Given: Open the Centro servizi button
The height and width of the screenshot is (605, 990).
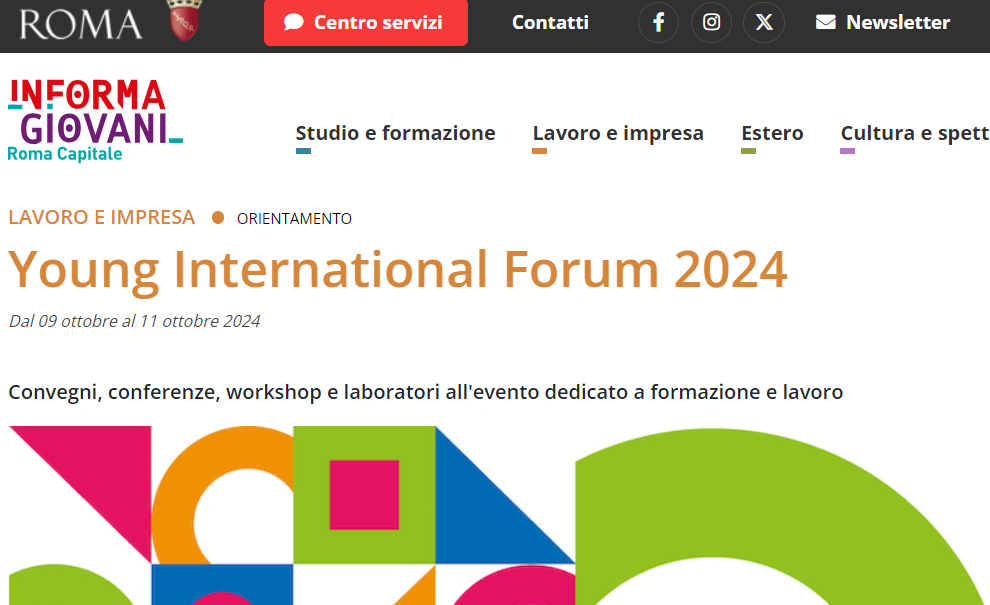Looking at the screenshot, I should [x=366, y=23].
